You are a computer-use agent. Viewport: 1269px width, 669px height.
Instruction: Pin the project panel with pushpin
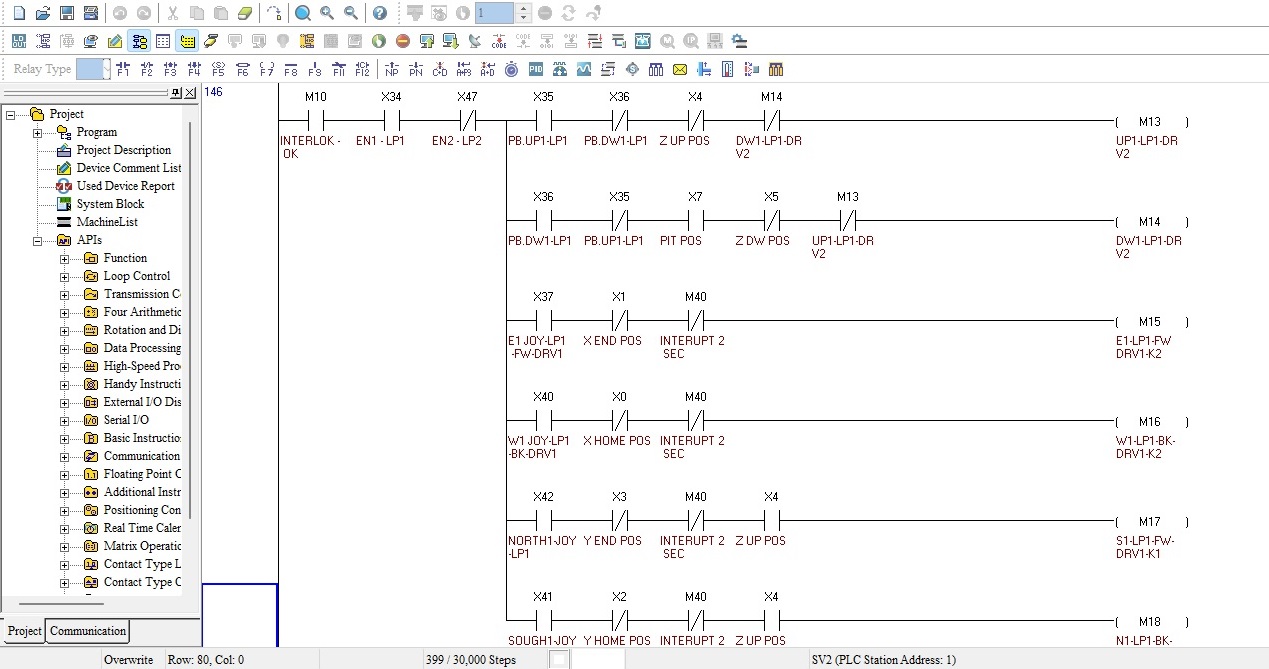(176, 93)
